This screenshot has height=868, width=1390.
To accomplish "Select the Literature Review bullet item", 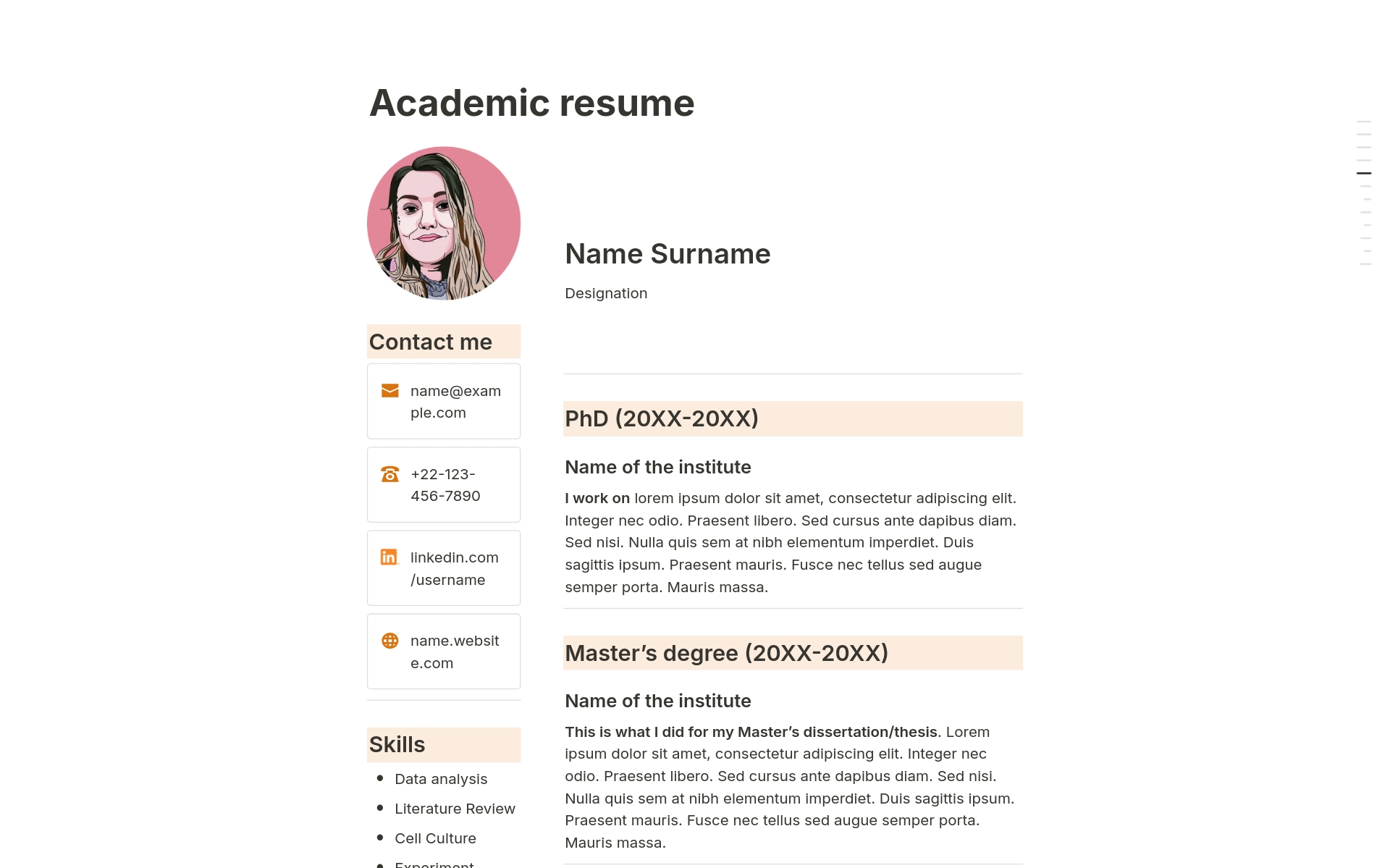I will [454, 809].
